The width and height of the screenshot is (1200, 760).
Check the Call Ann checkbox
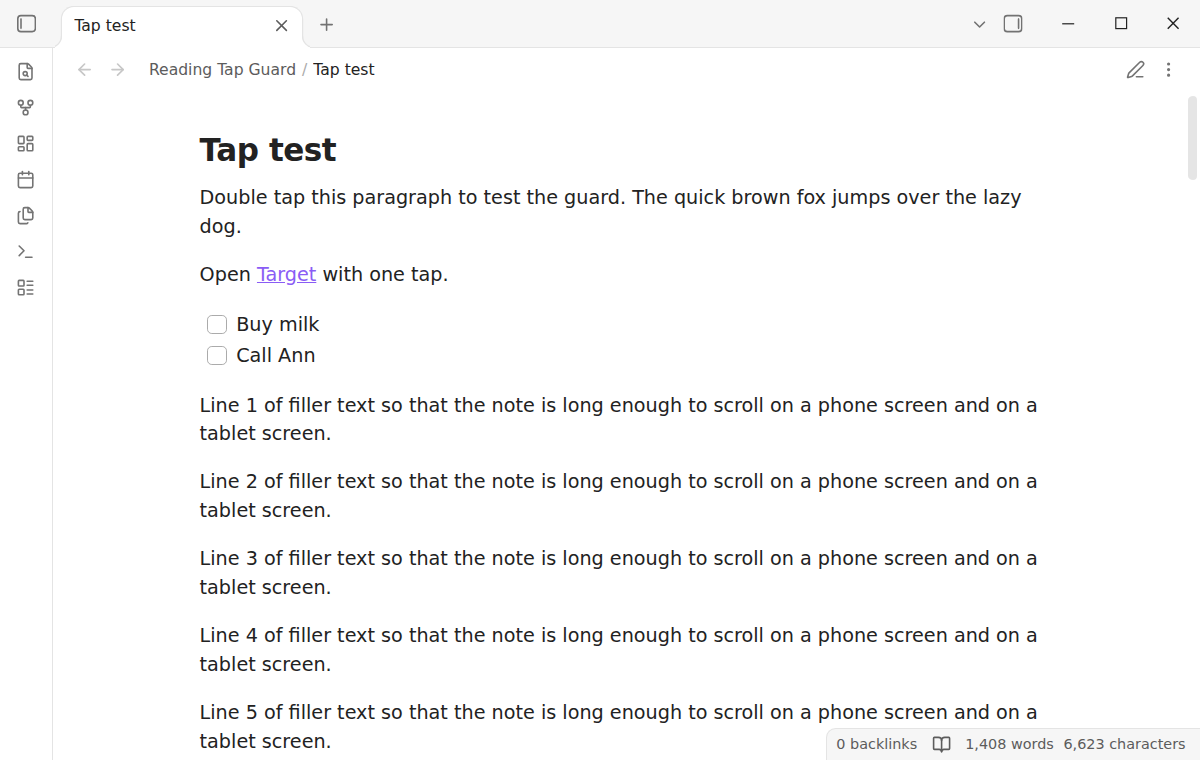point(217,355)
